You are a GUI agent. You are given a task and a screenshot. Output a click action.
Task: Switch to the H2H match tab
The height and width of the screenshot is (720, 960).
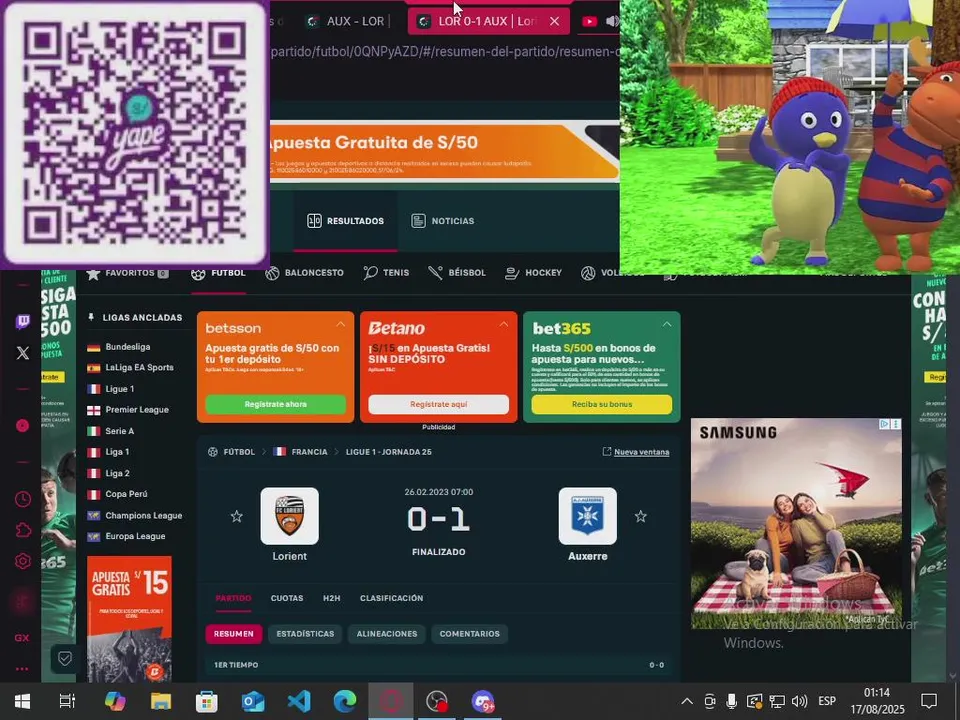(x=331, y=598)
